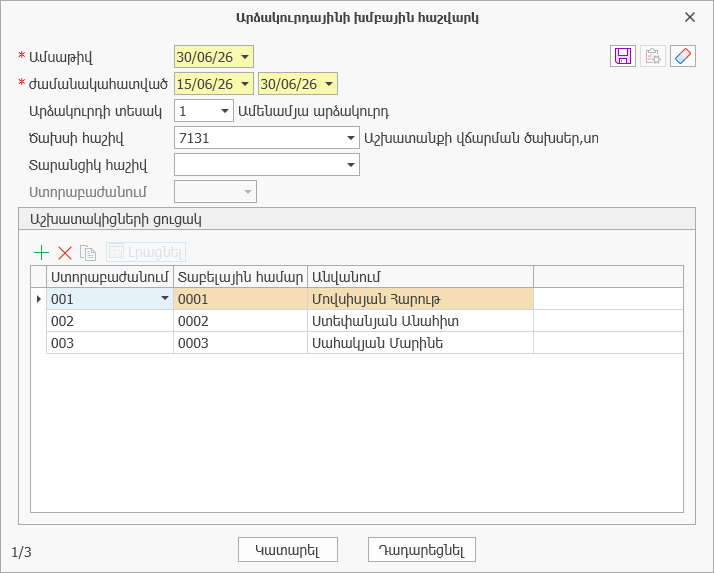Open the period end date 30/06/26 dropdown

(x=329, y=84)
